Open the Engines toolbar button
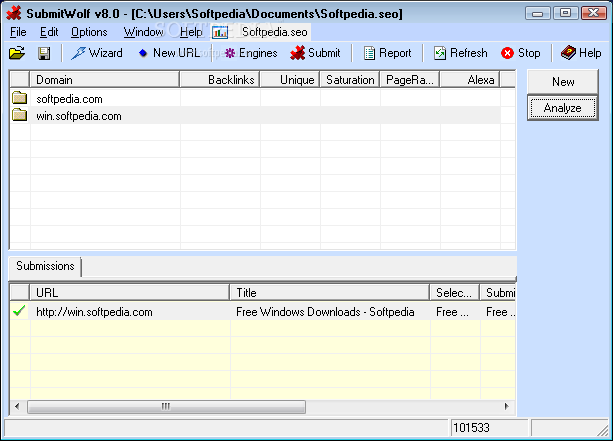This screenshot has width=613, height=441. 251,53
